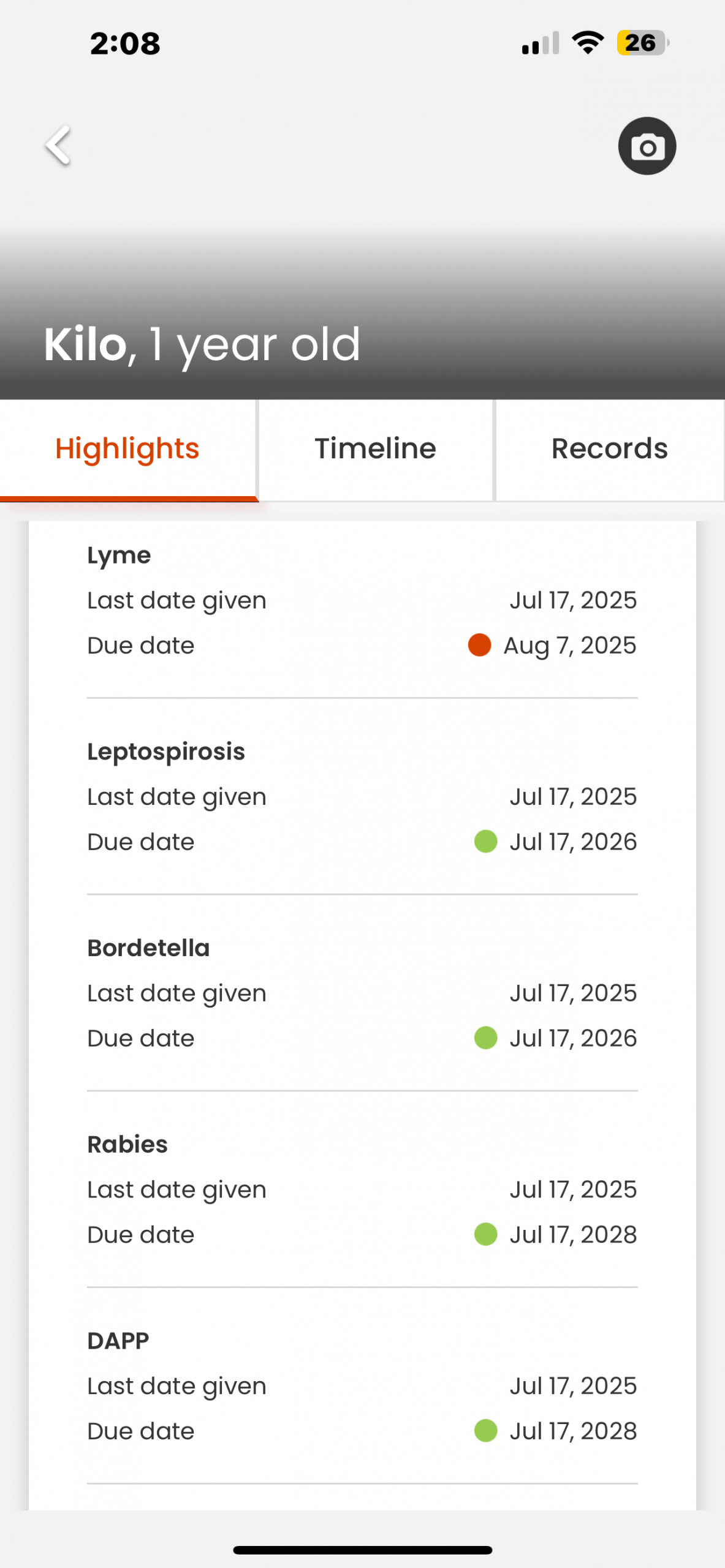Open the camera photo button
Viewport: 725px width, 1568px height.
[647, 146]
